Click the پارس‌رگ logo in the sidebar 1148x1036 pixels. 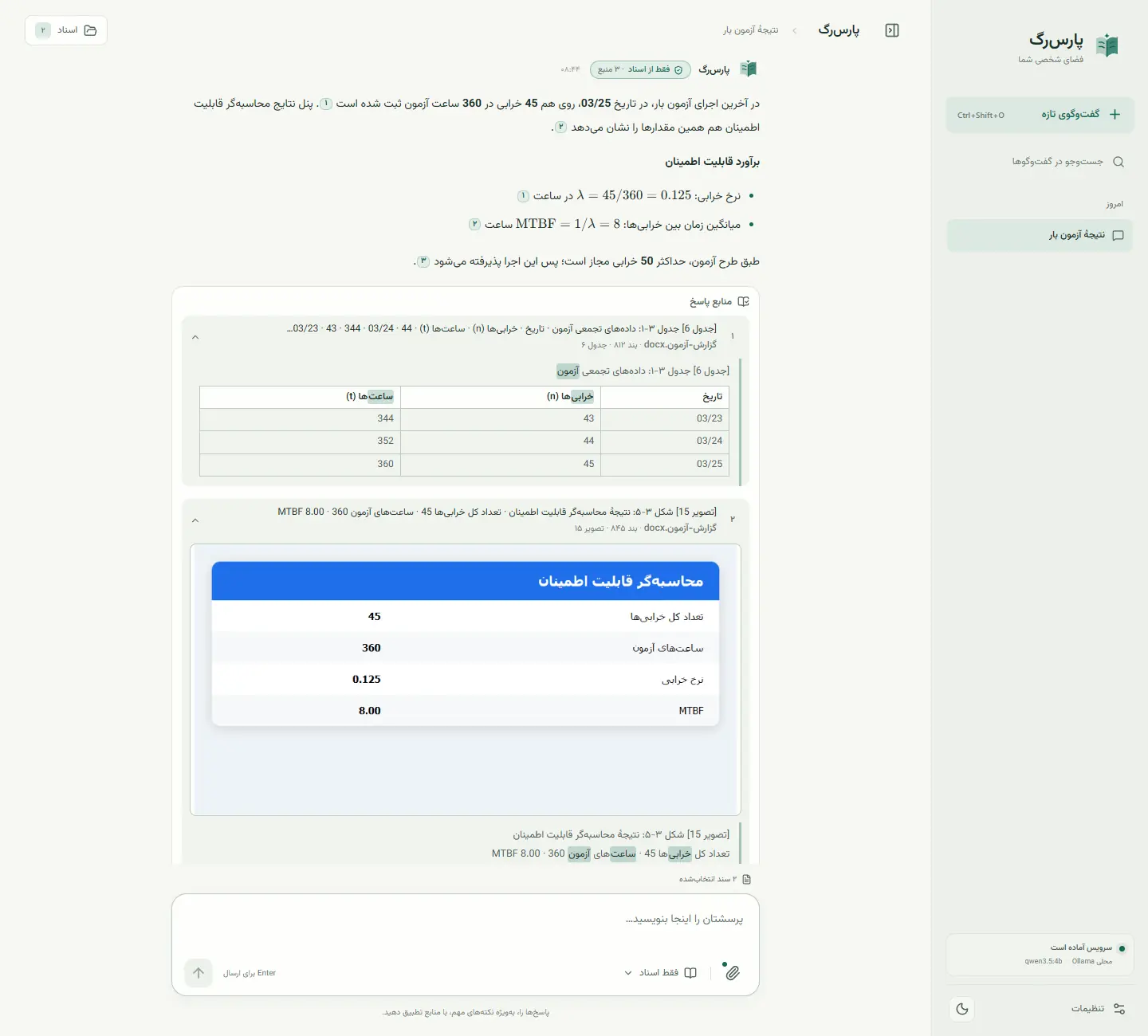[x=1107, y=46]
